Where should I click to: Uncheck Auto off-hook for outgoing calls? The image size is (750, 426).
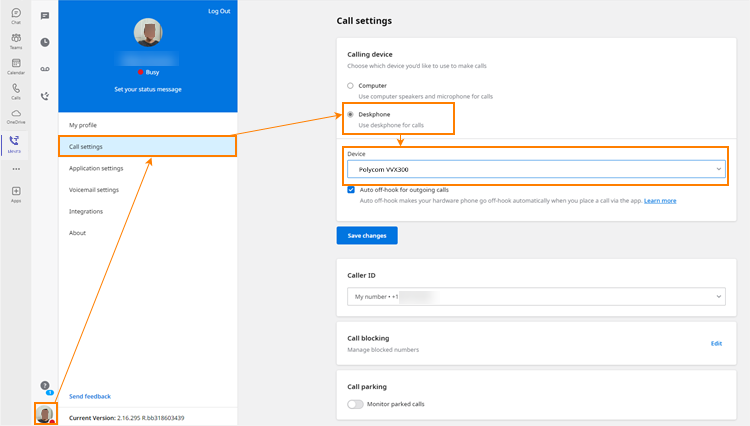tap(351, 190)
